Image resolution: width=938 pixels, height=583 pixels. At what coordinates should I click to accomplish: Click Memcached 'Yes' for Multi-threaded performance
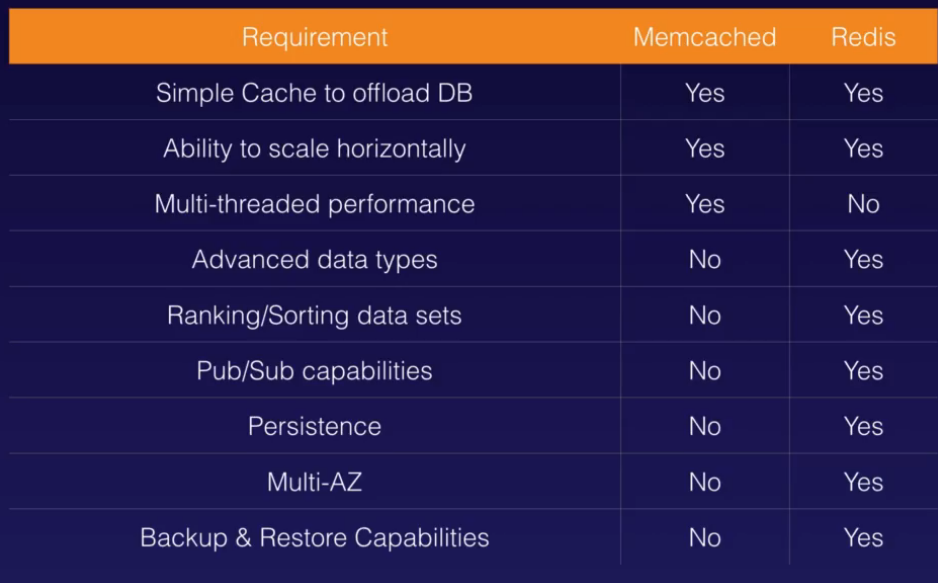[x=704, y=204]
